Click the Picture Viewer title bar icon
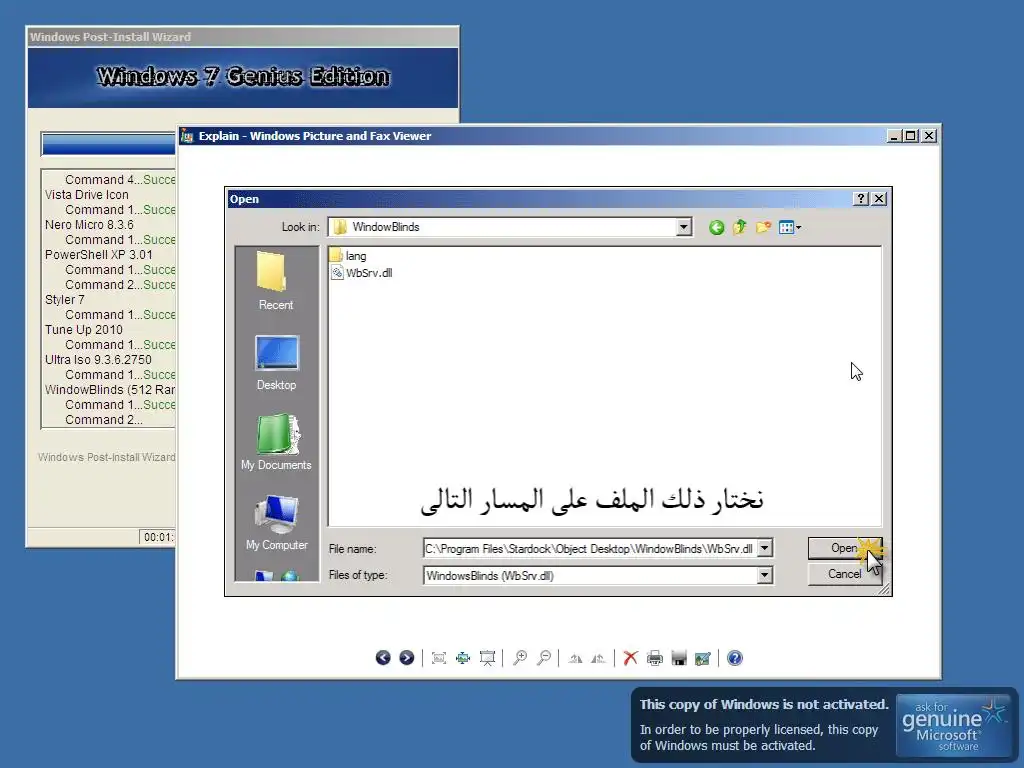This screenshot has height=768, width=1024. coord(187,136)
